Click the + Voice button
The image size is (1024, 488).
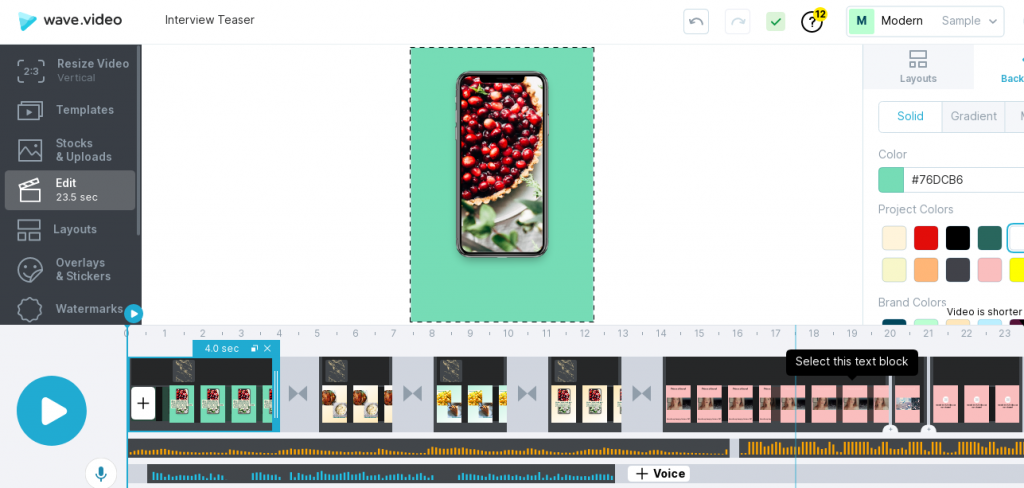(x=659, y=474)
